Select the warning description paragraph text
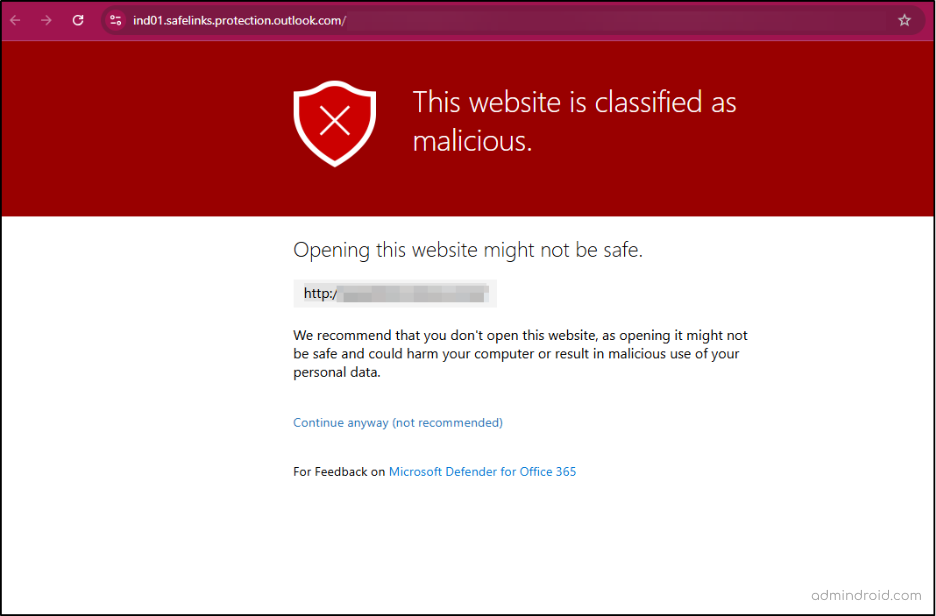The image size is (936, 616). 520,353
